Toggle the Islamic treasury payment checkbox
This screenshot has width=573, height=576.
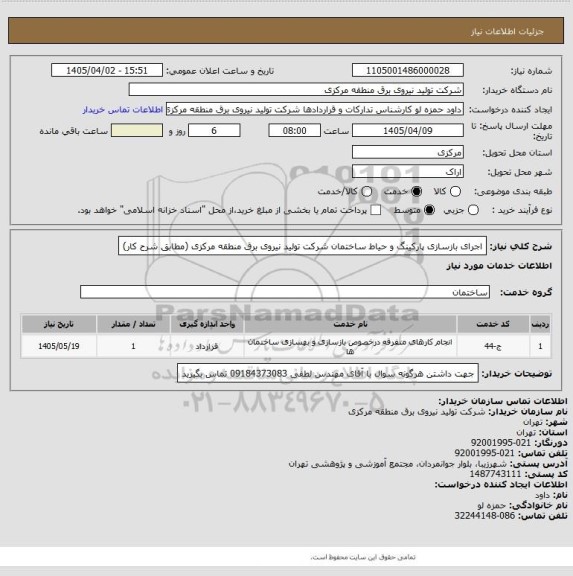(x=375, y=210)
